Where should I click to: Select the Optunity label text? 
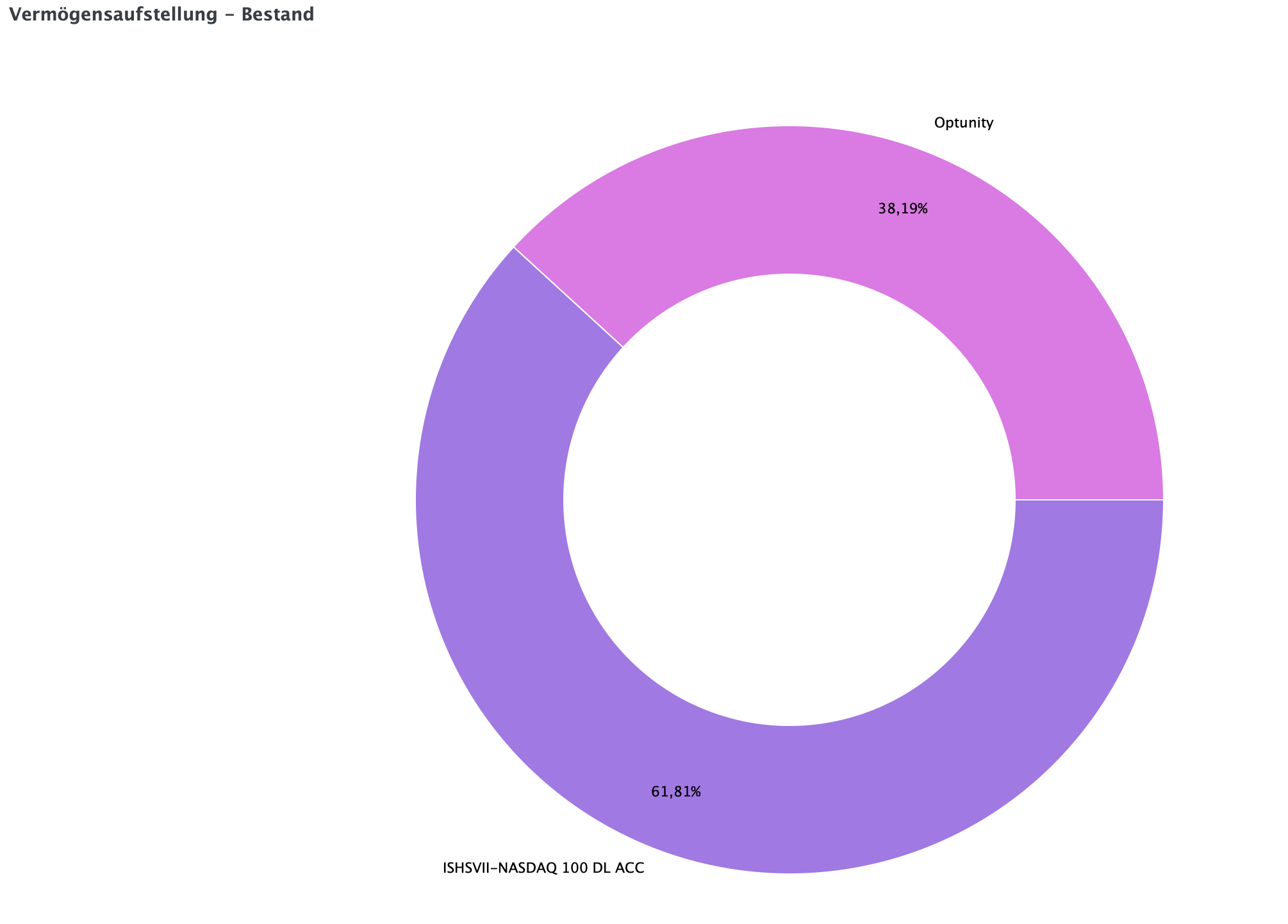[963, 123]
